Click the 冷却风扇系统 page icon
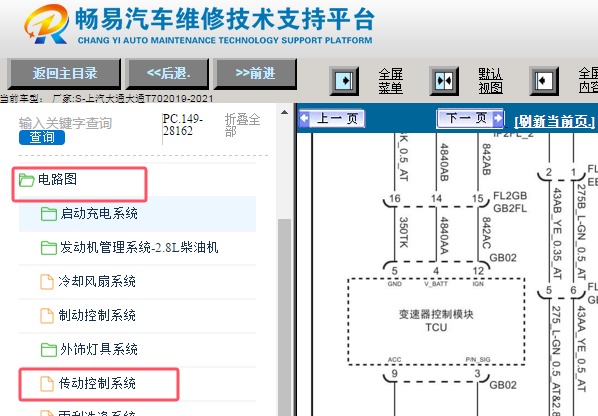 (x=47, y=282)
